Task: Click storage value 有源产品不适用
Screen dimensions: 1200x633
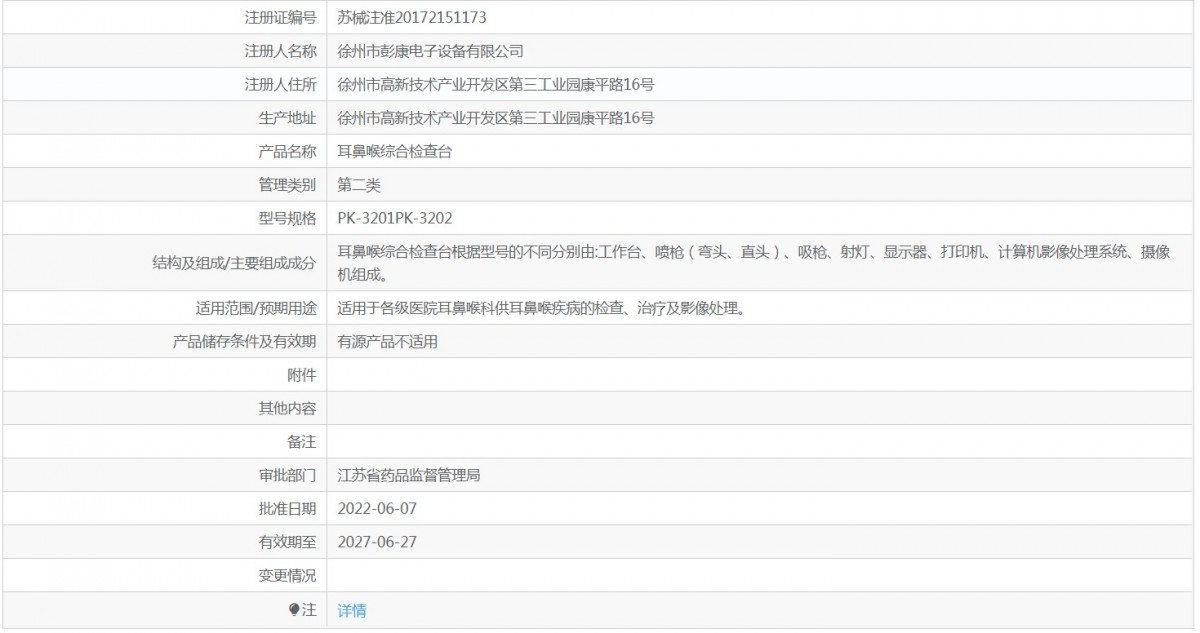Action: [388, 342]
